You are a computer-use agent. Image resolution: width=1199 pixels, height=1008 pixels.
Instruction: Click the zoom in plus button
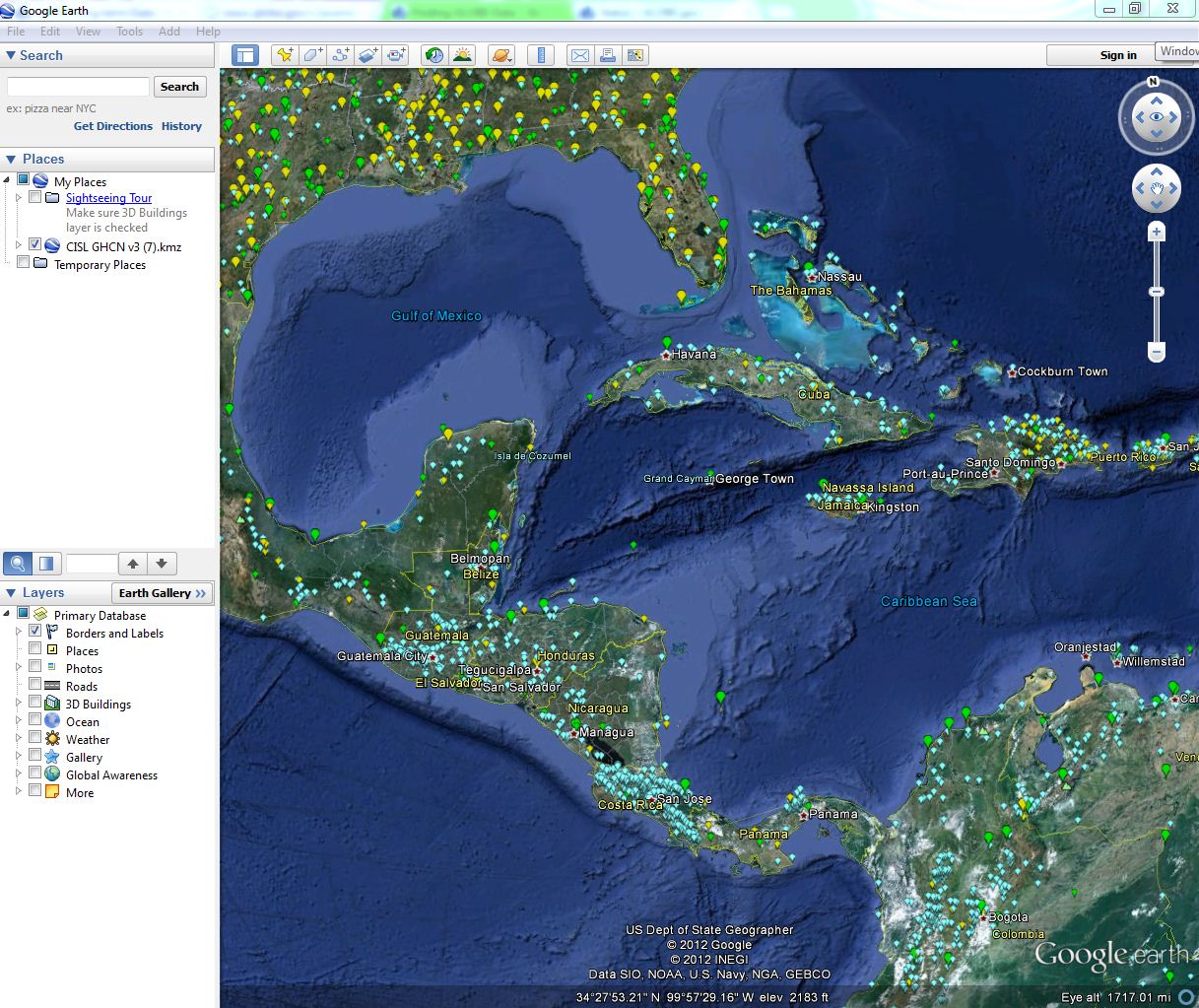(1157, 233)
